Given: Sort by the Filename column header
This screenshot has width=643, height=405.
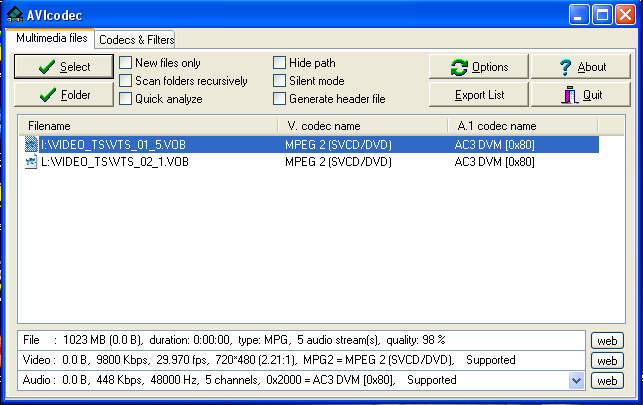Looking at the screenshot, I should pos(148,126).
